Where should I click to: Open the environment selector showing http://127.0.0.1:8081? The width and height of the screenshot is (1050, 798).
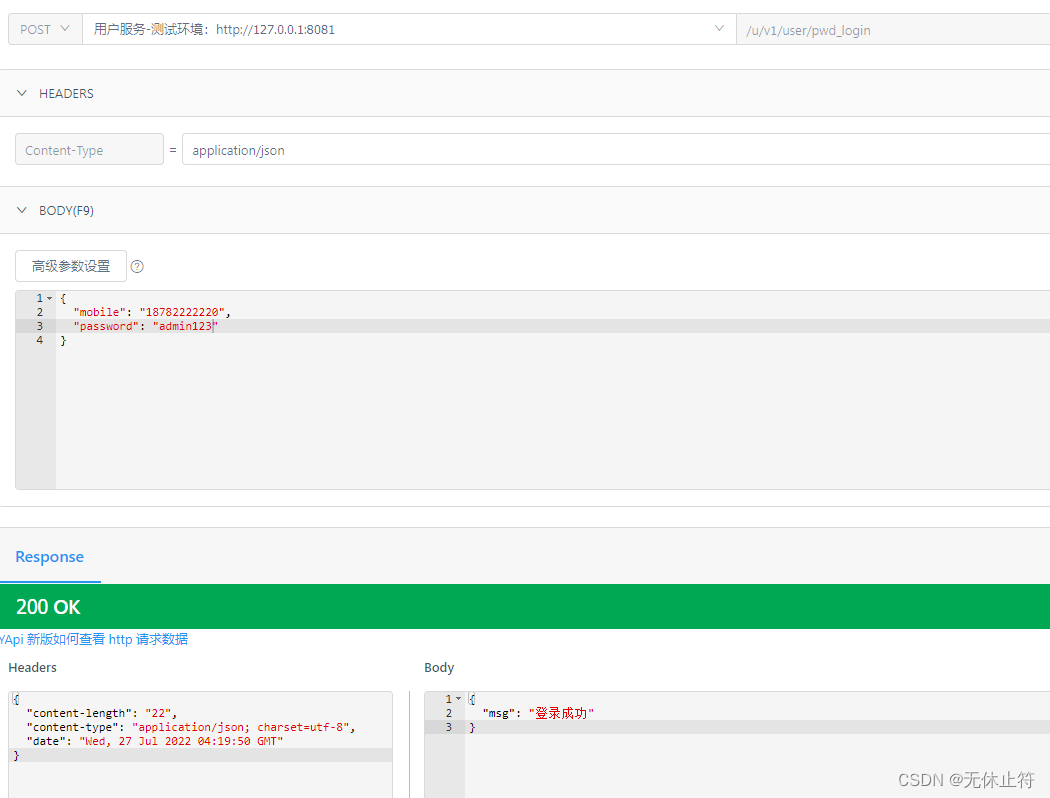click(409, 29)
